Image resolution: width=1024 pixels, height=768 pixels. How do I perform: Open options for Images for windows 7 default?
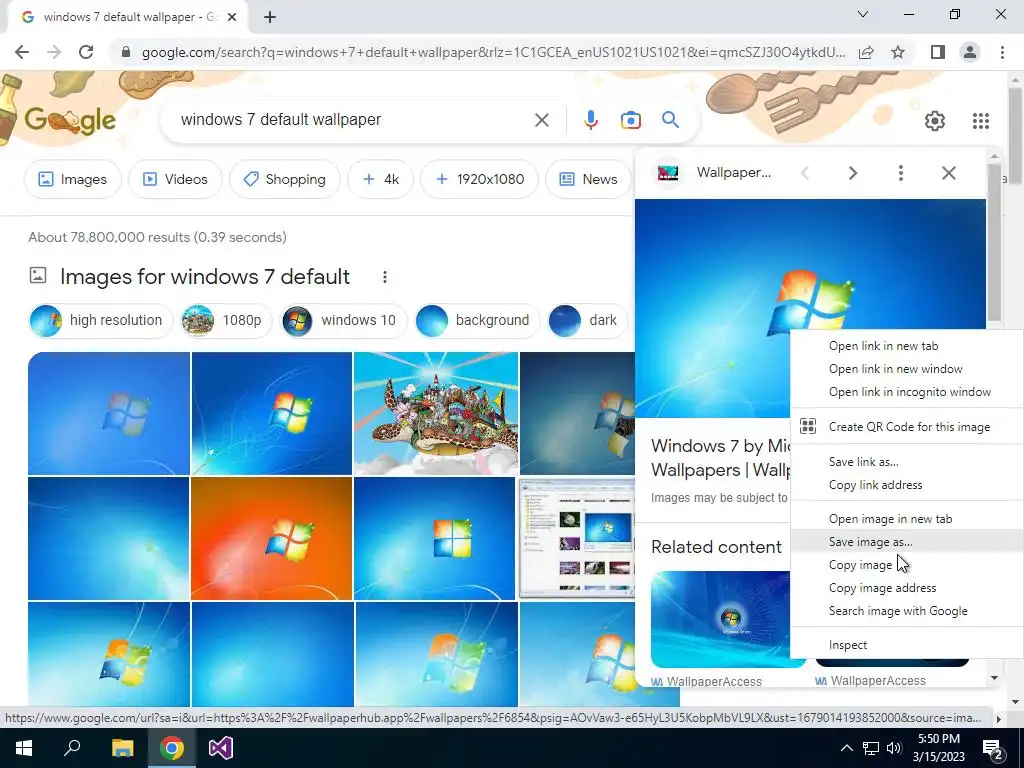(x=385, y=278)
